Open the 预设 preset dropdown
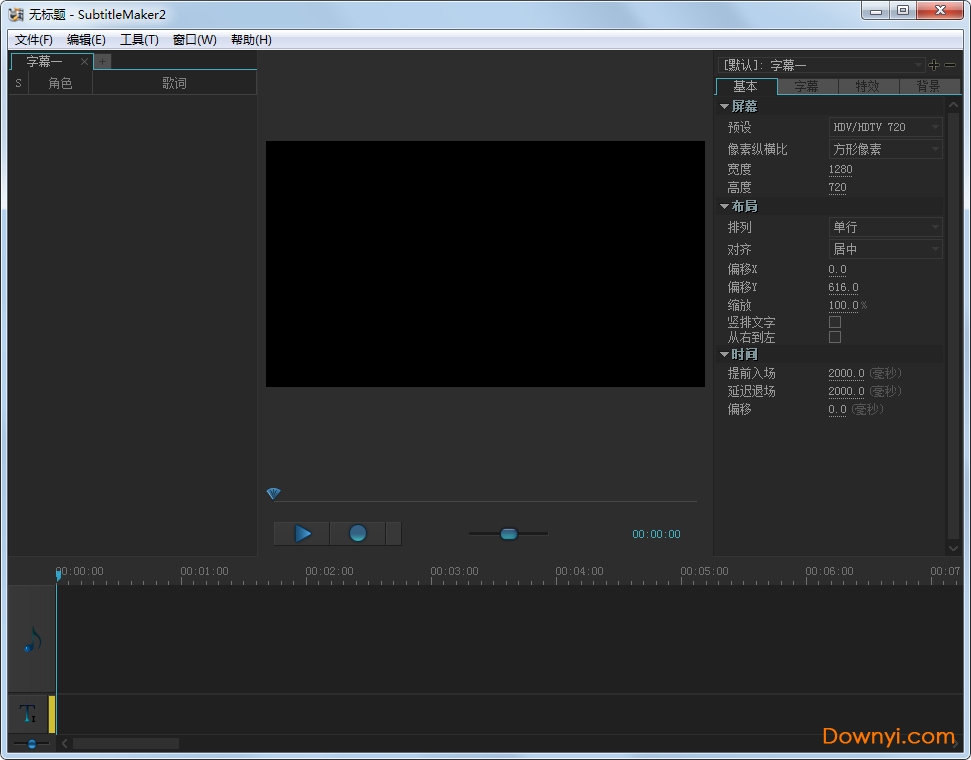 (886, 127)
